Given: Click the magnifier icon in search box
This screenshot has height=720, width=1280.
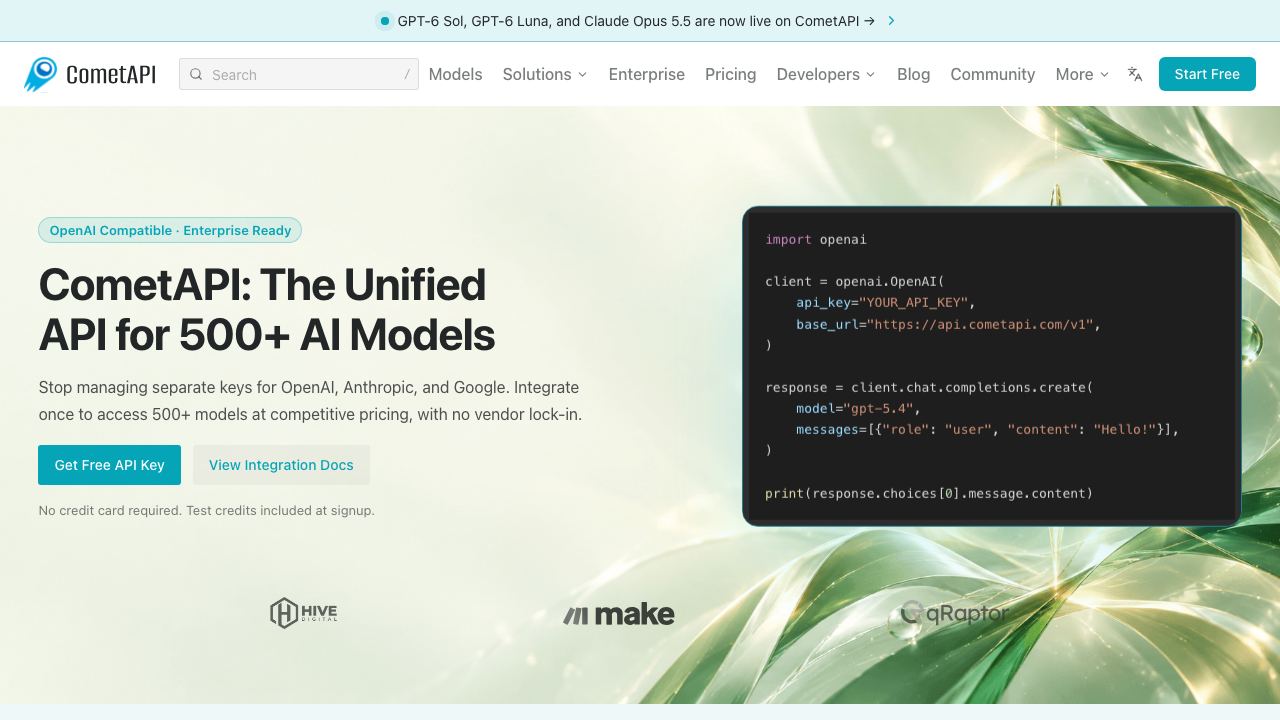Looking at the screenshot, I should pyautogui.click(x=196, y=74).
